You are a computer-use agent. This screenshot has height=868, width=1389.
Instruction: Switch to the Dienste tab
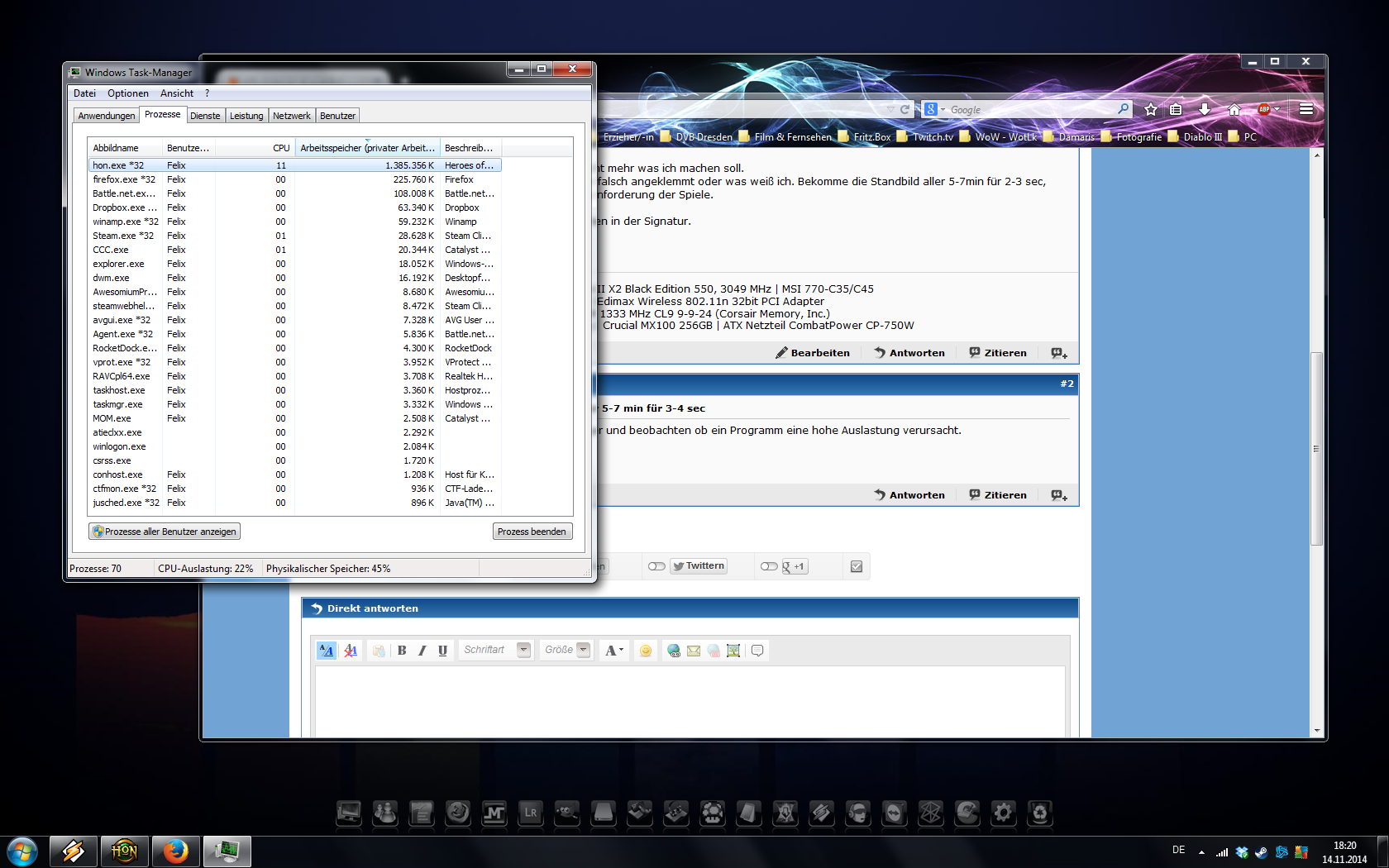(205, 116)
